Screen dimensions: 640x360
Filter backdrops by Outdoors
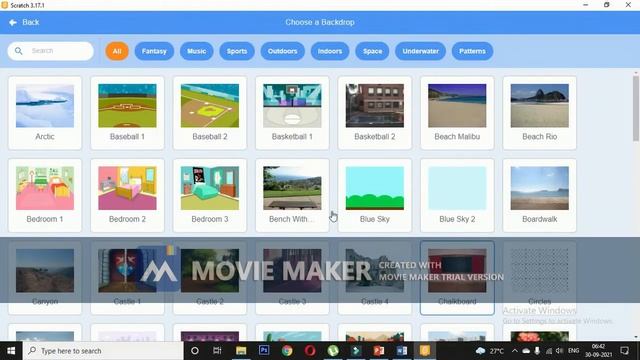pos(282,51)
